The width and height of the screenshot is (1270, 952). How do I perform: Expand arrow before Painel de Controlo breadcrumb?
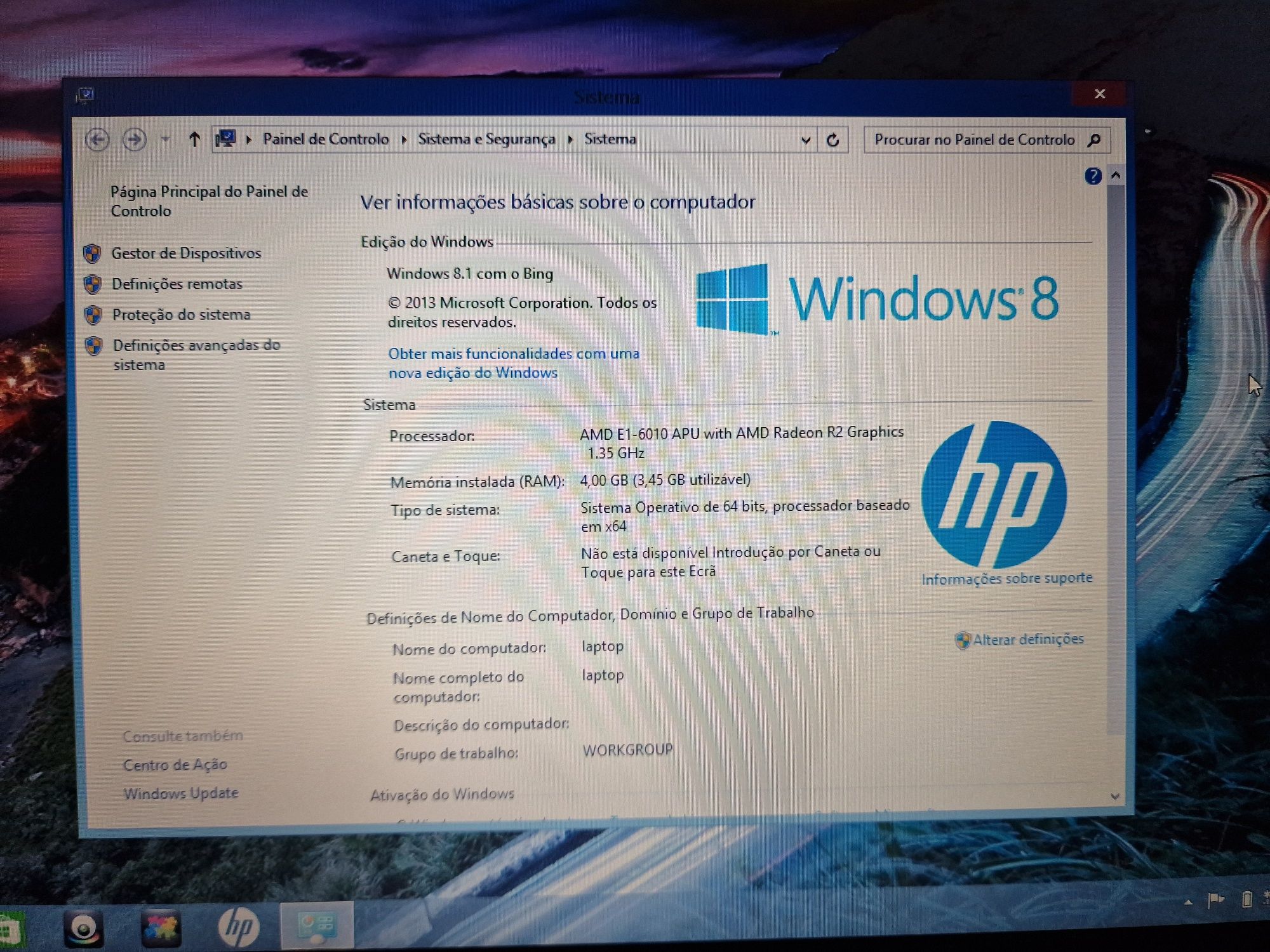tap(249, 140)
